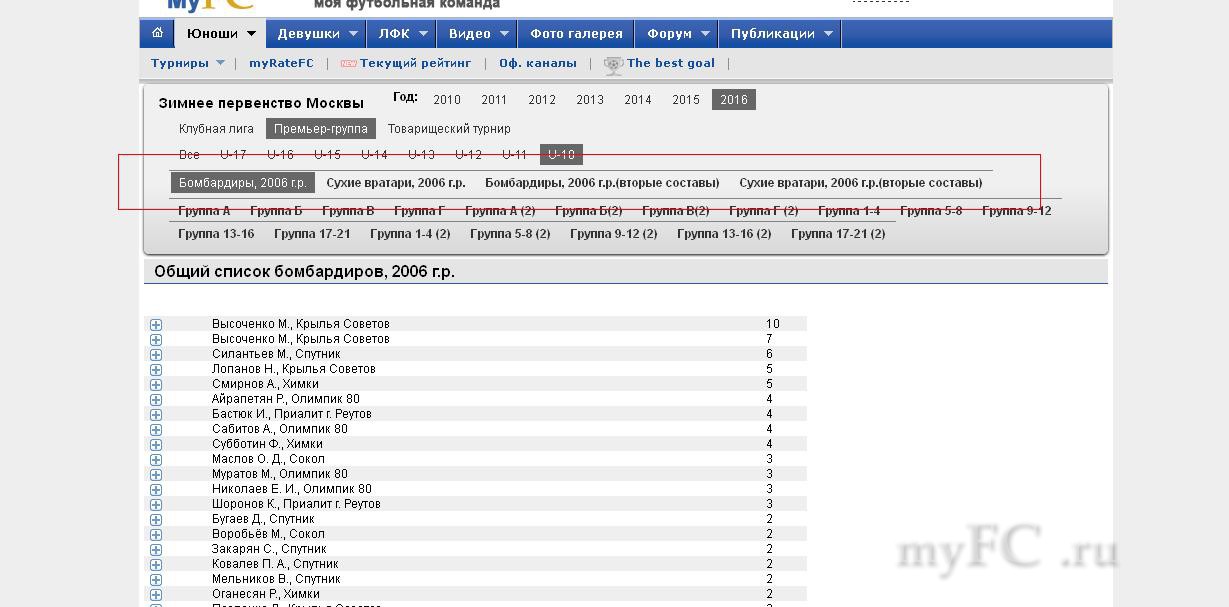The image size is (1229, 607).
Task: Expand plus icon for Лопанов Н., Крылья Советов
Action: [156, 369]
